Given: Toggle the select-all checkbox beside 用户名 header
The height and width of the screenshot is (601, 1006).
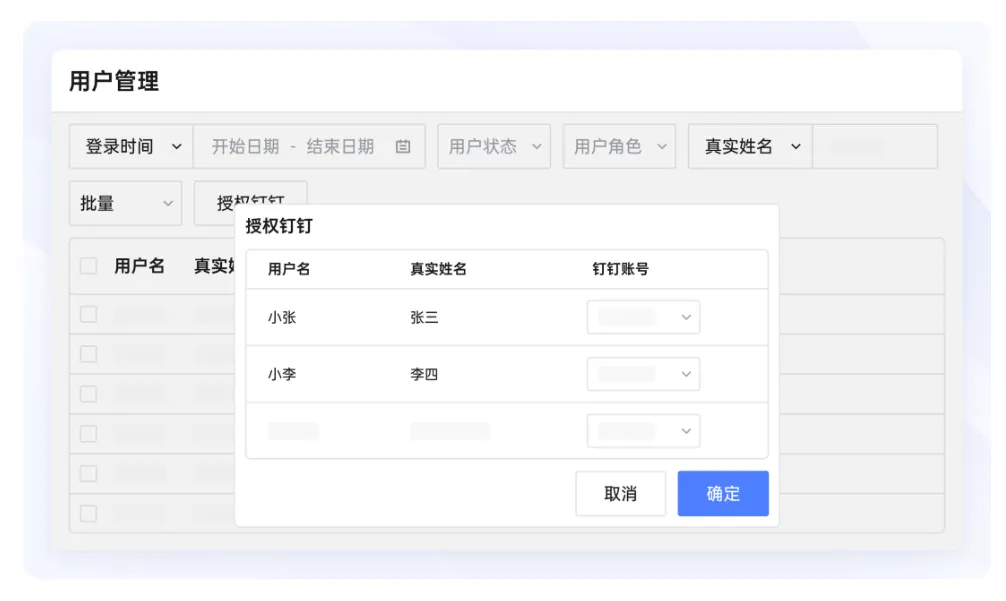Looking at the screenshot, I should pyautogui.click(x=89, y=266).
